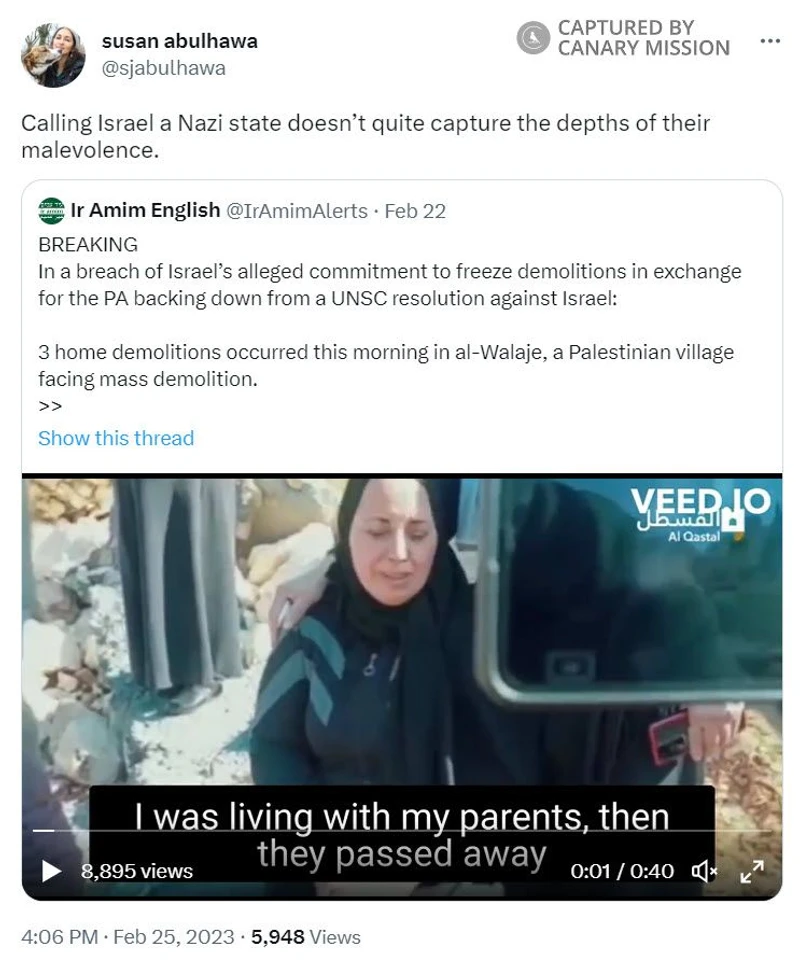Play the video with the play button
The image size is (800, 967).
click(51, 871)
